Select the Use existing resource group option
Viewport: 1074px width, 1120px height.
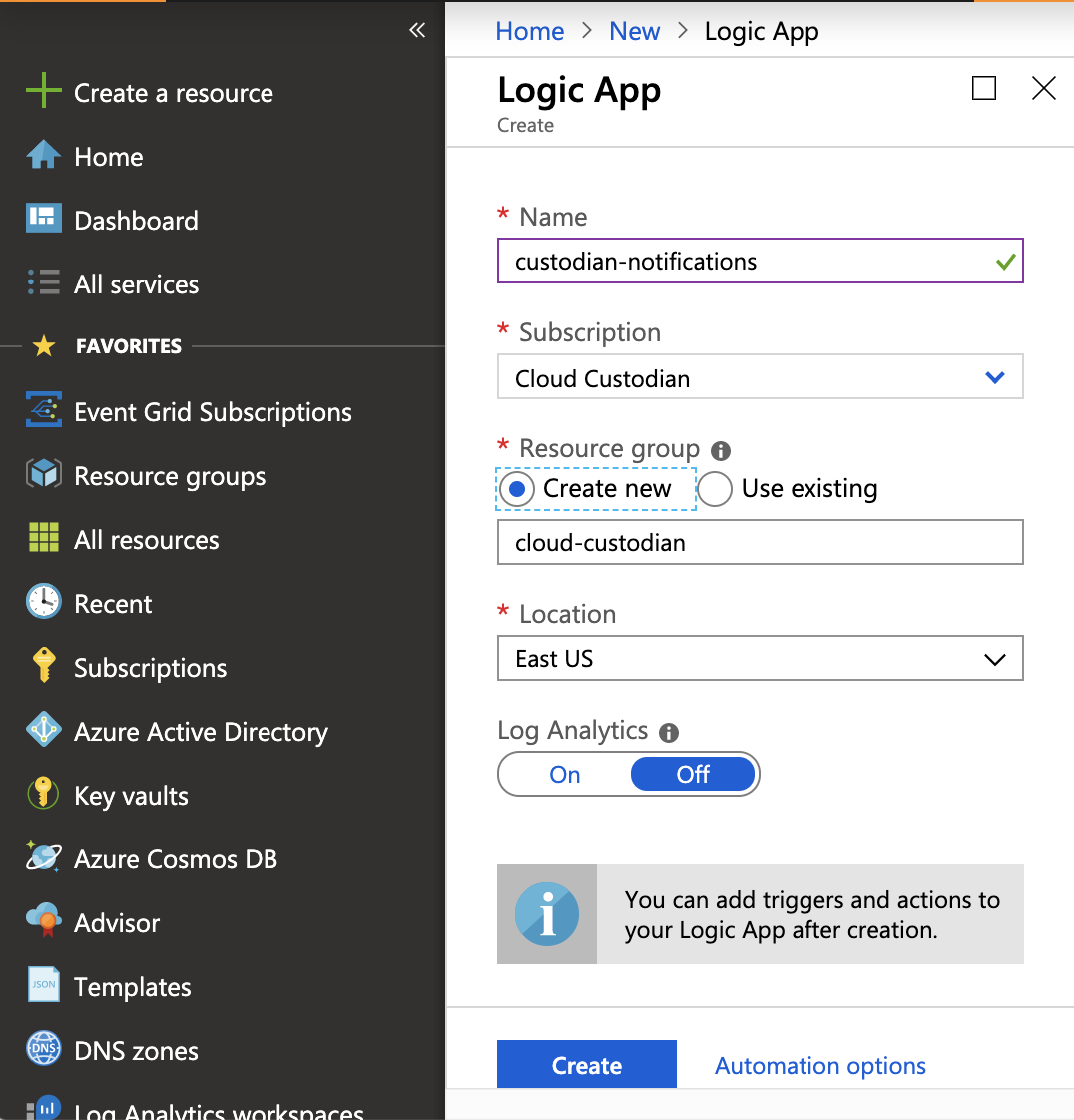pyautogui.click(x=788, y=488)
